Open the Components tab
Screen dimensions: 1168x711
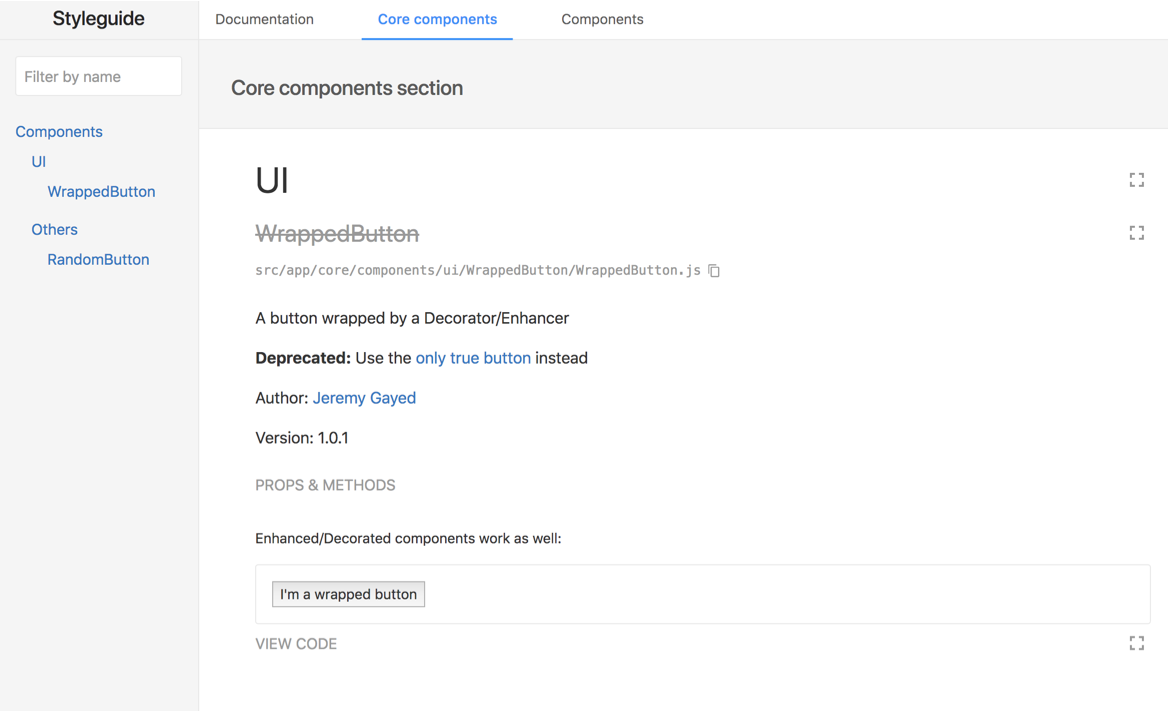pyautogui.click(x=602, y=19)
